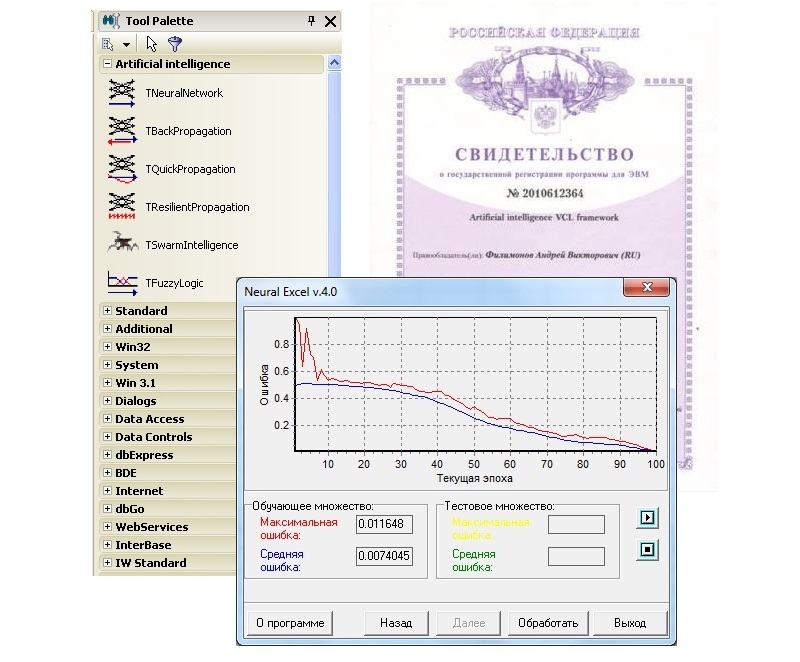This screenshot has height=662, width=800.
Task: Expand the Additional category
Action: 107,328
